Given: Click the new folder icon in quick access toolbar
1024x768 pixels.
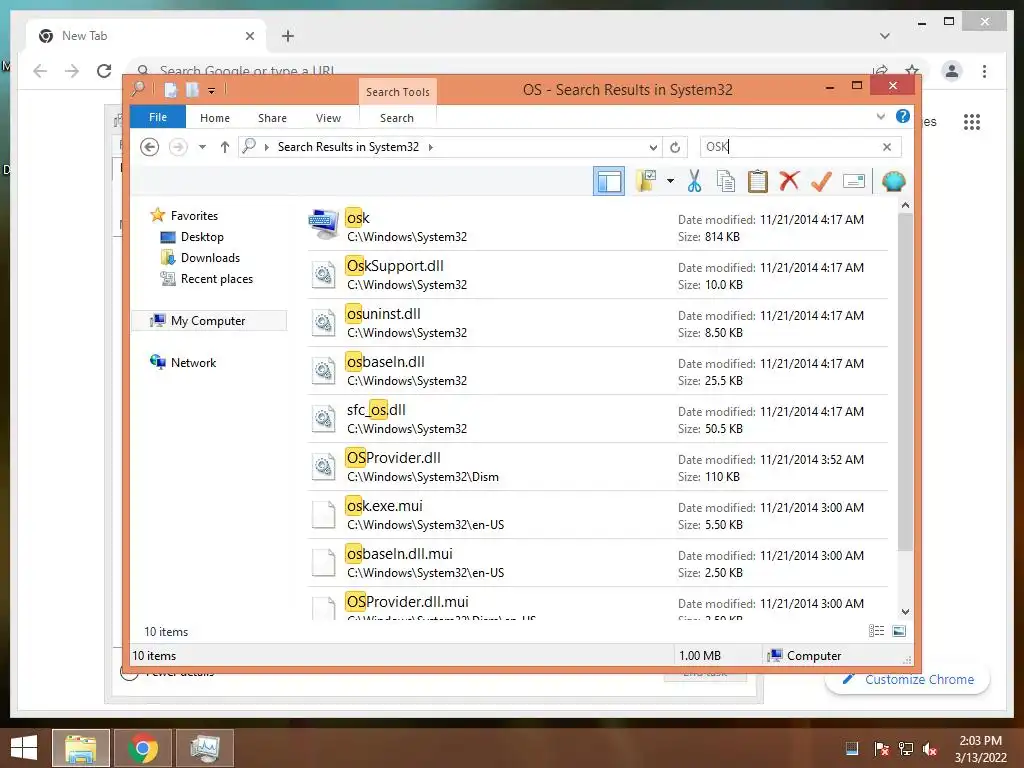Looking at the screenshot, I should tap(192, 90).
